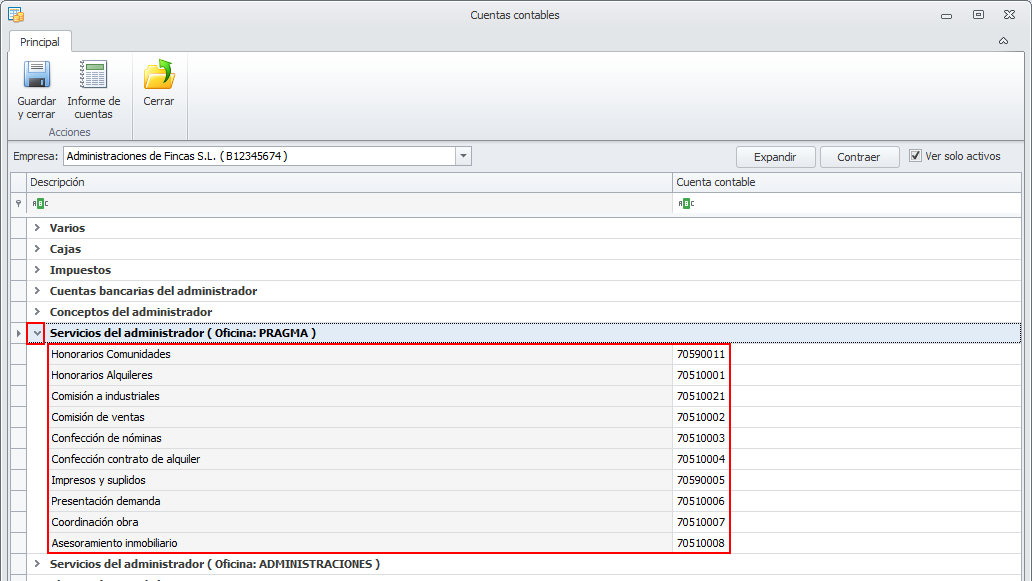Screen dimensions: 1032x581
Task: Select Confección contrato de alquiler row
Action: coord(361,459)
